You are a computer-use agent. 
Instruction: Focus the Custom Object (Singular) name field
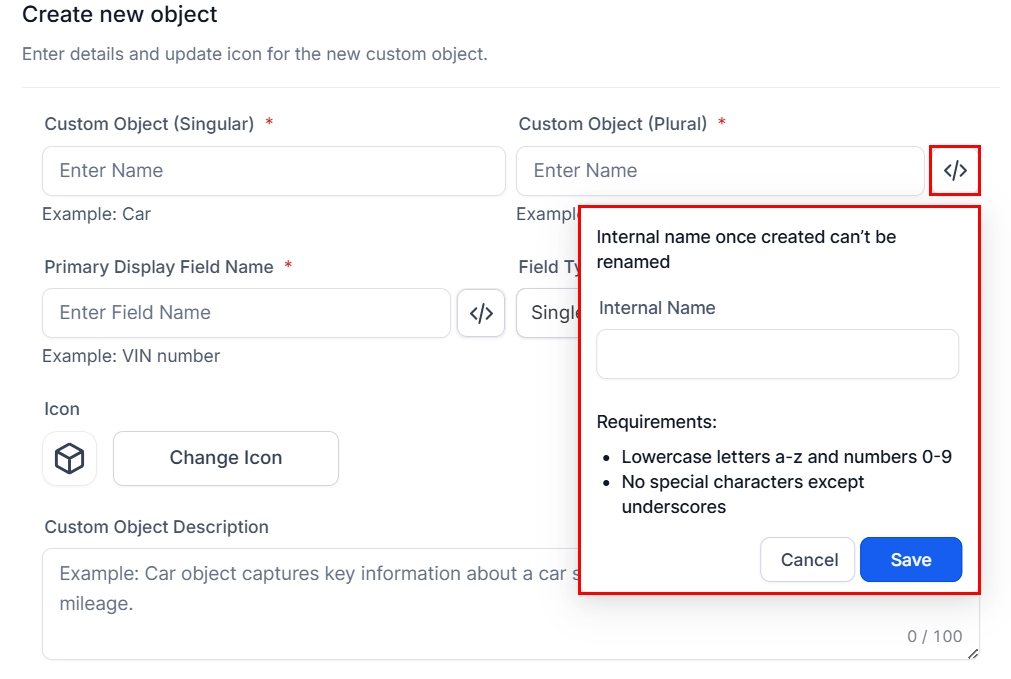tap(273, 171)
